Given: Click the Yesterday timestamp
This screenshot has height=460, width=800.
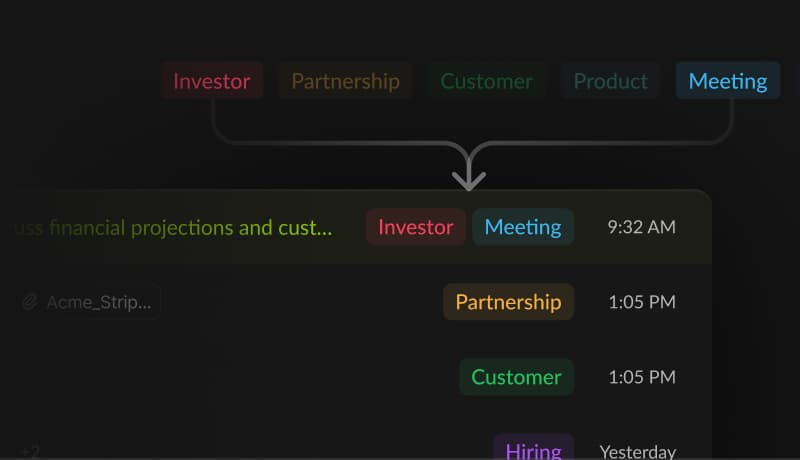Looking at the screenshot, I should (638, 451).
